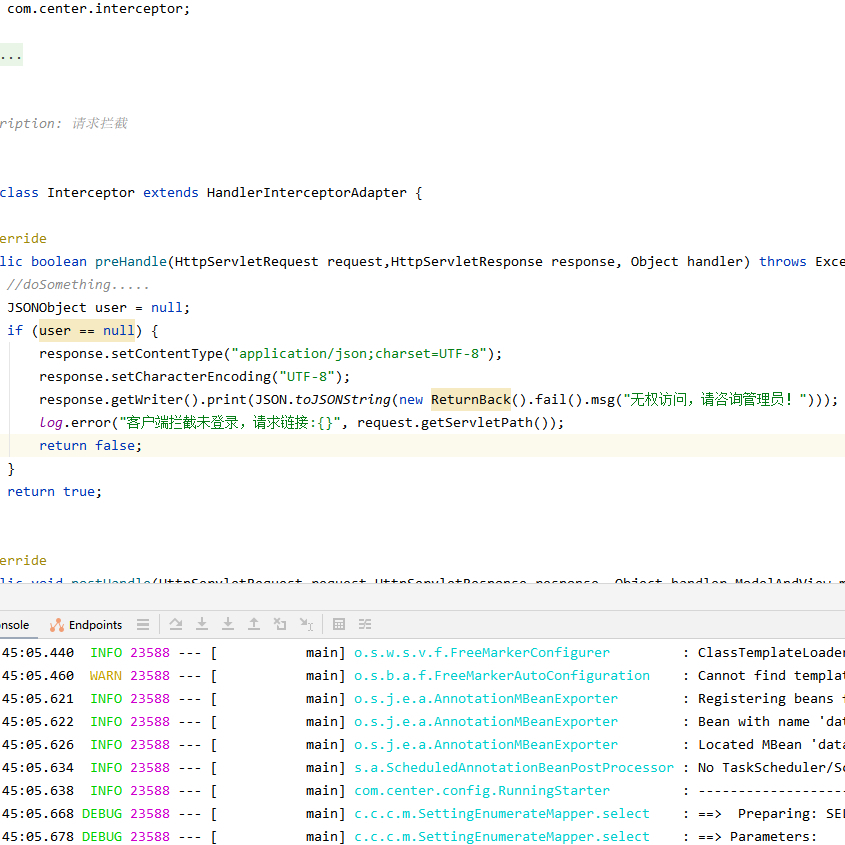
Task: Click the 'No TaskScheduler' log message
Action: [771, 767]
